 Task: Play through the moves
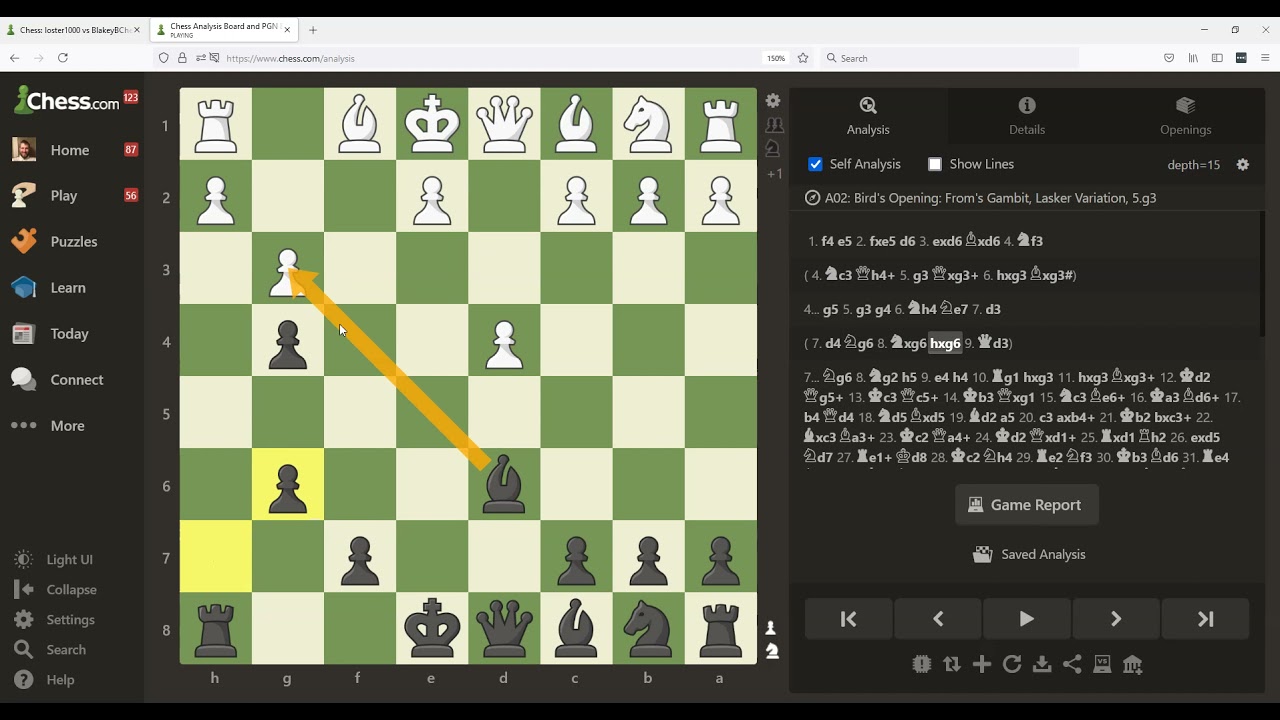tap(1027, 619)
